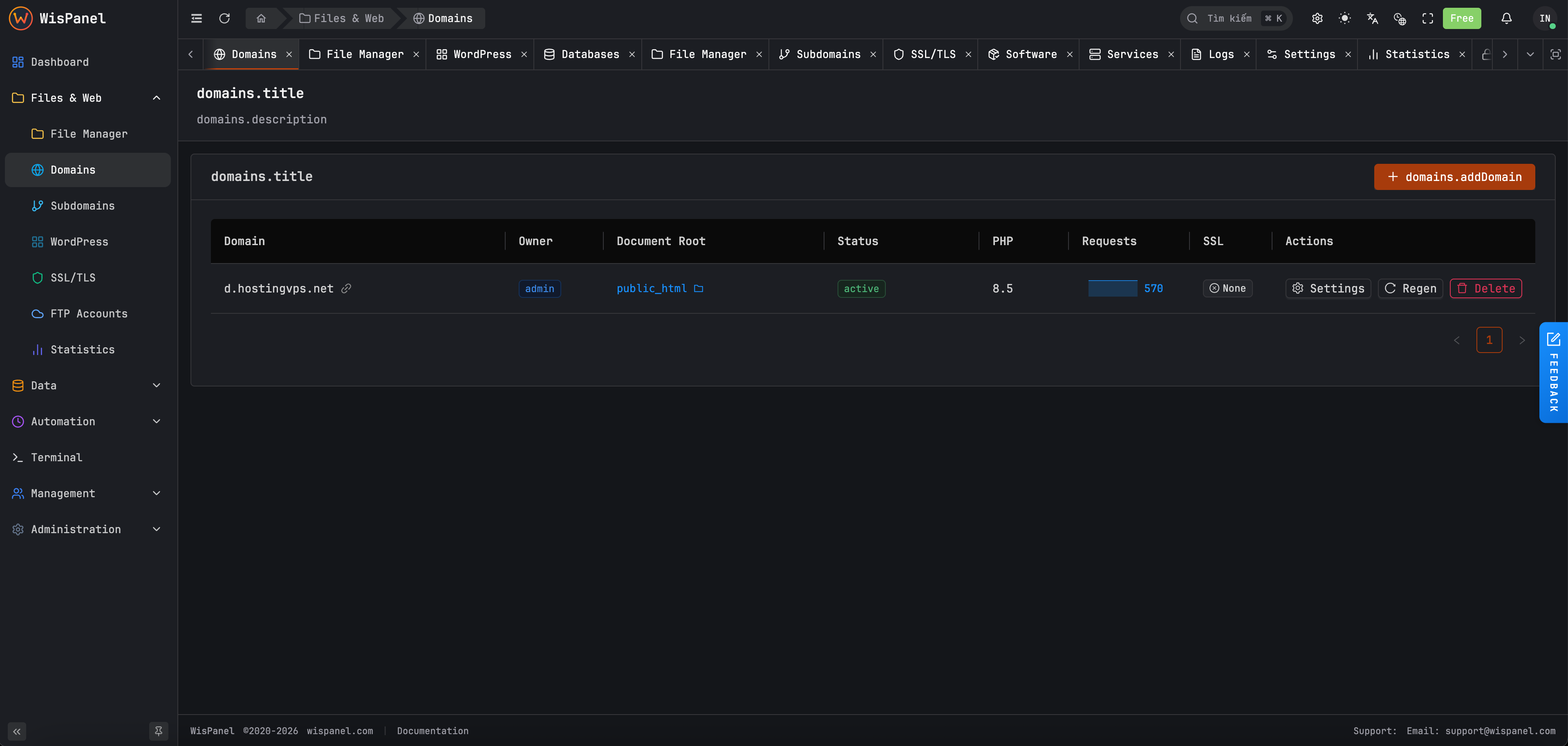This screenshot has width=1568, height=746.
Task: Open the notification bell
Action: tap(1506, 18)
